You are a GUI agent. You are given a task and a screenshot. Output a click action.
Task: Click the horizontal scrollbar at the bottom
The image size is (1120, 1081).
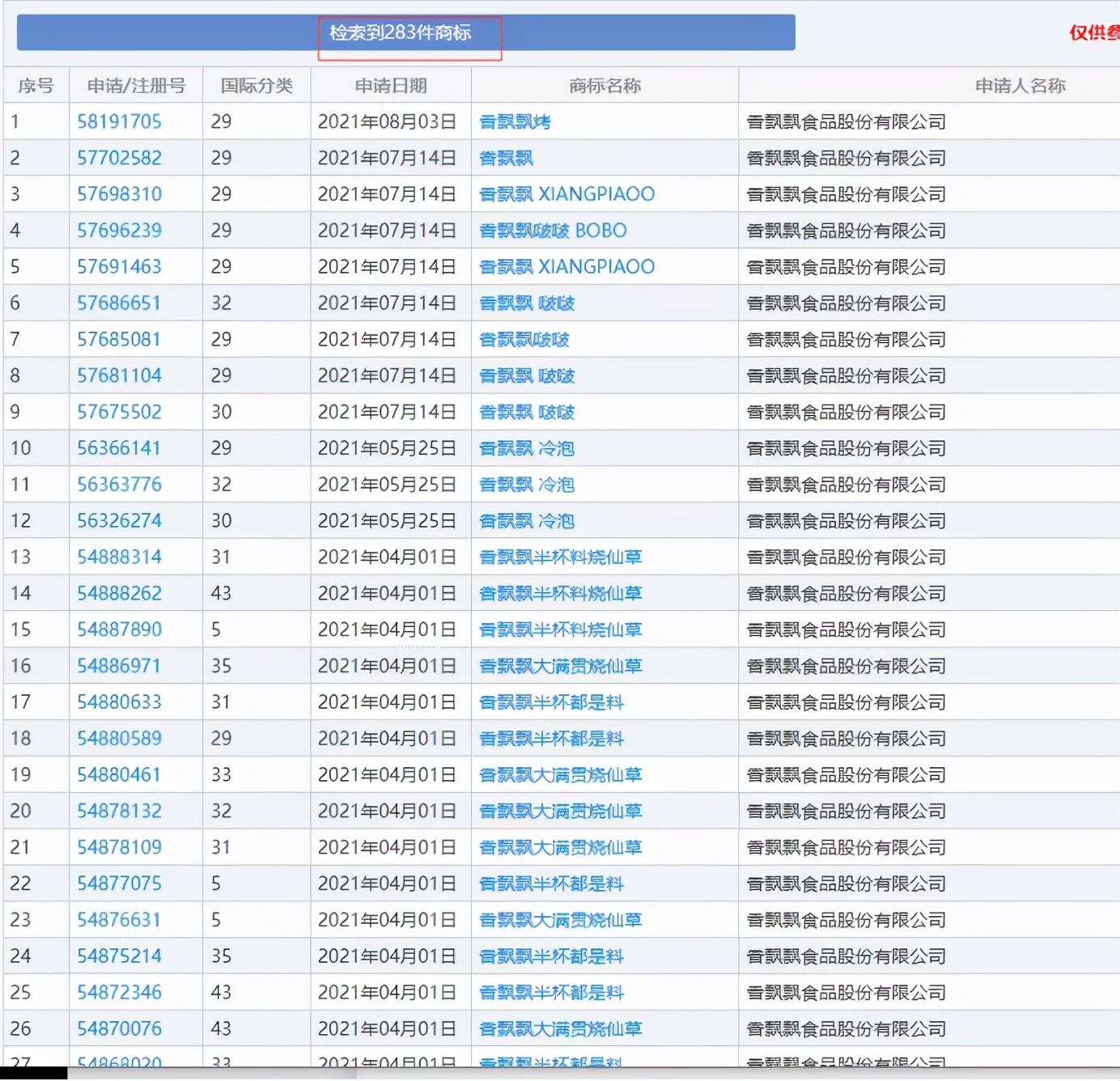pos(210,1074)
